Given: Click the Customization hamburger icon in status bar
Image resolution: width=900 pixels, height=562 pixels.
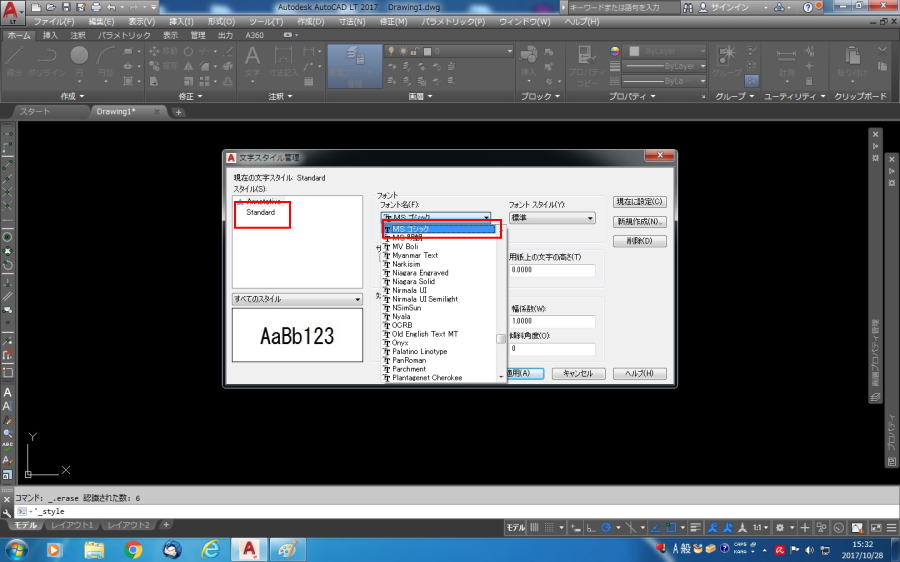Looking at the screenshot, I should tap(891, 528).
